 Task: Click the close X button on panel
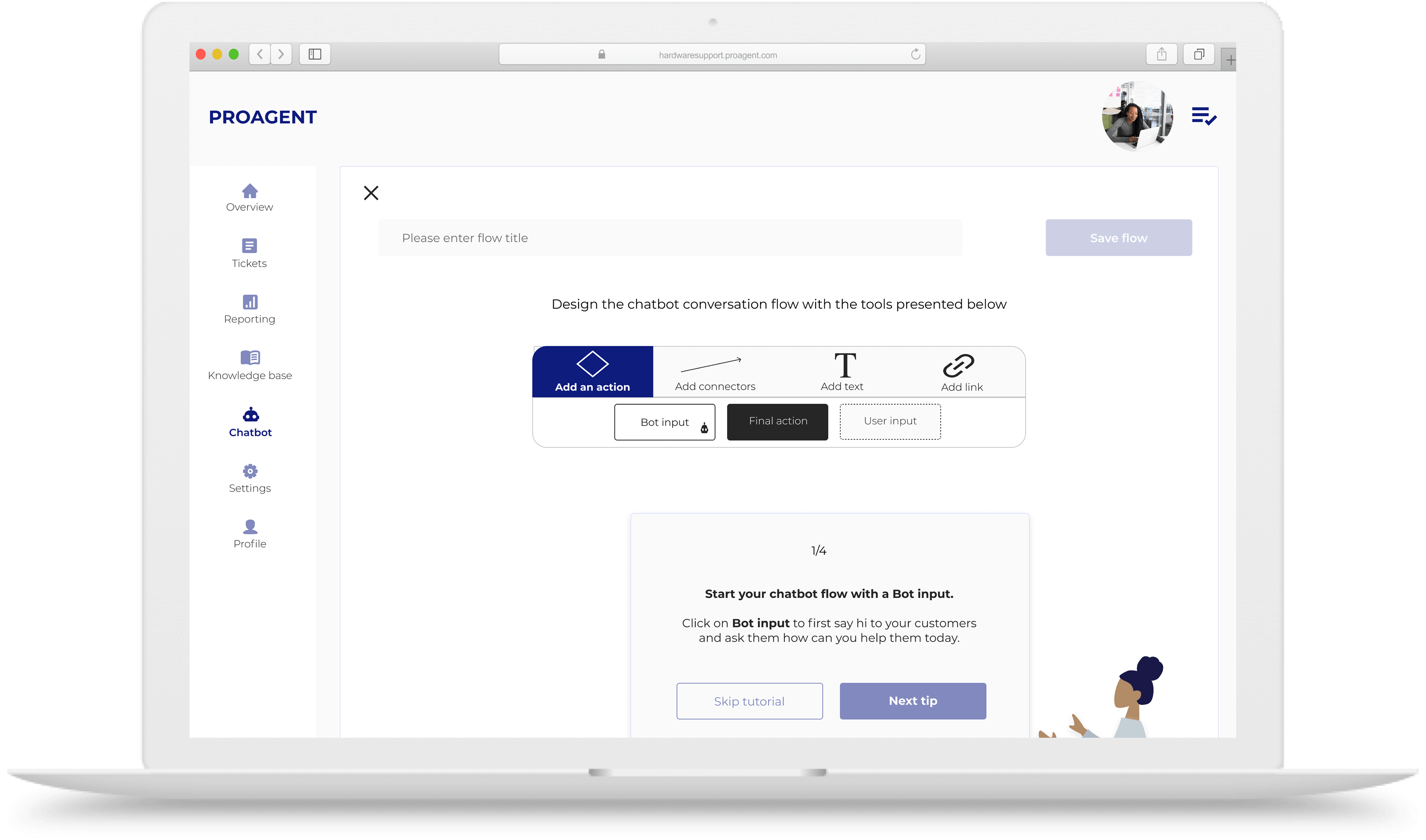pyautogui.click(x=371, y=193)
